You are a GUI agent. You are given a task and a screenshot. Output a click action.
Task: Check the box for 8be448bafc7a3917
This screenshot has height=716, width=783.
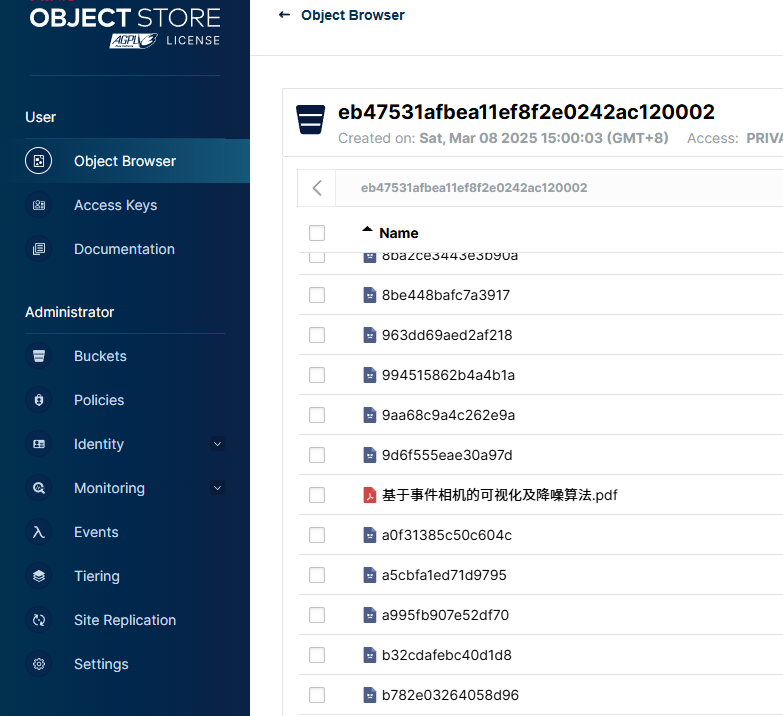point(317,295)
